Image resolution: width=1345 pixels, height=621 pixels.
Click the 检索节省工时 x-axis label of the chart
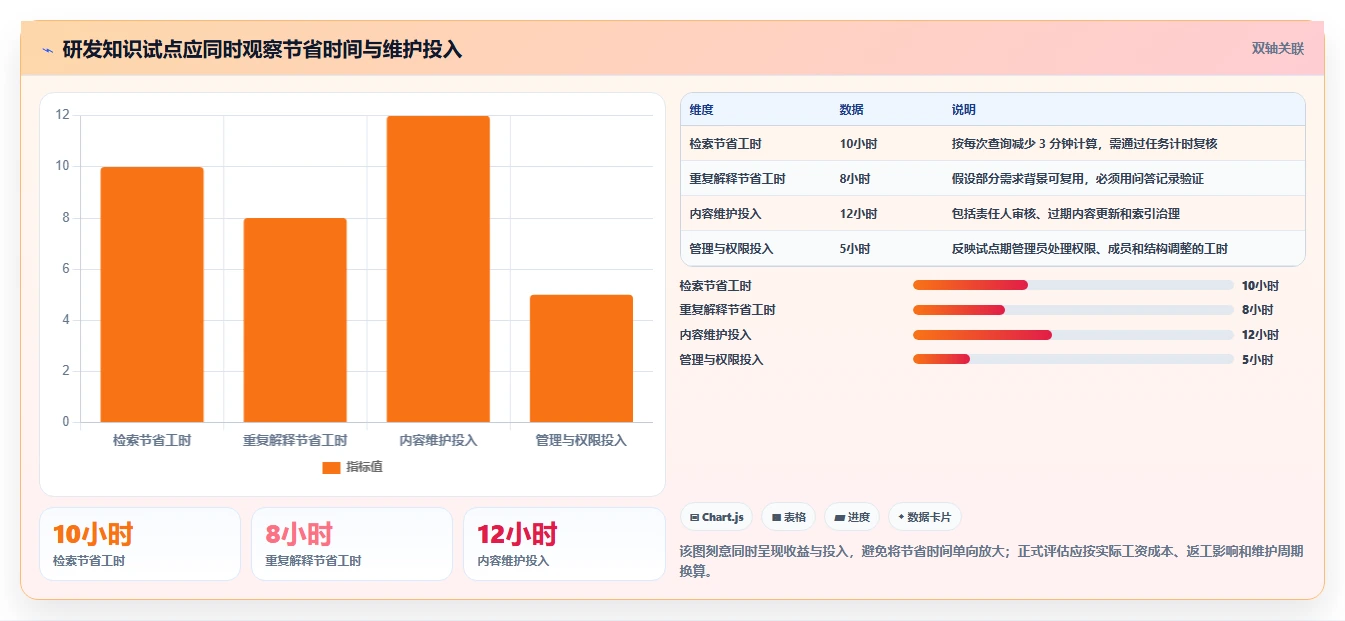[152, 441]
